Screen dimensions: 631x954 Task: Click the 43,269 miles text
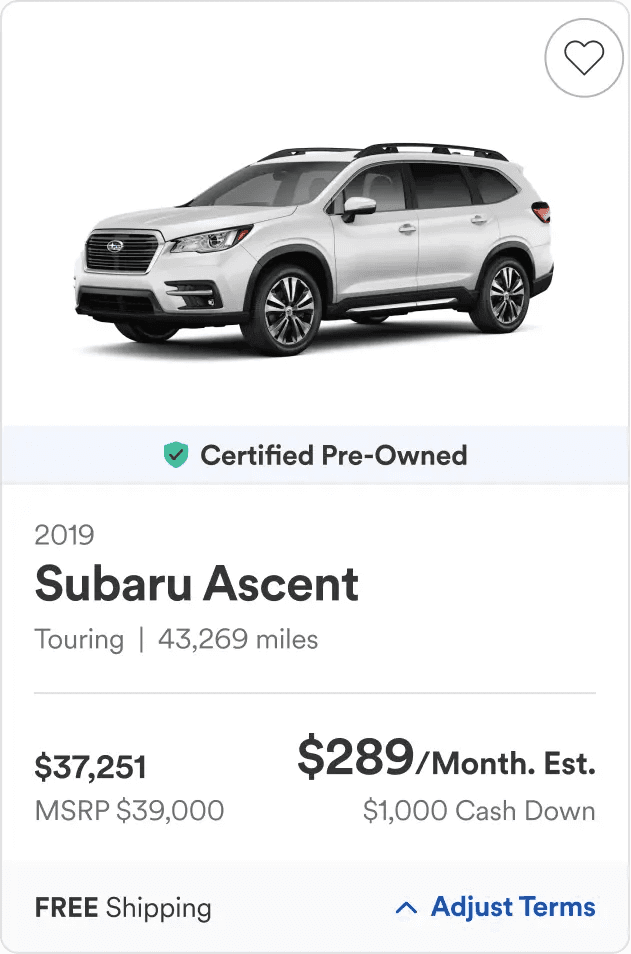(238, 639)
